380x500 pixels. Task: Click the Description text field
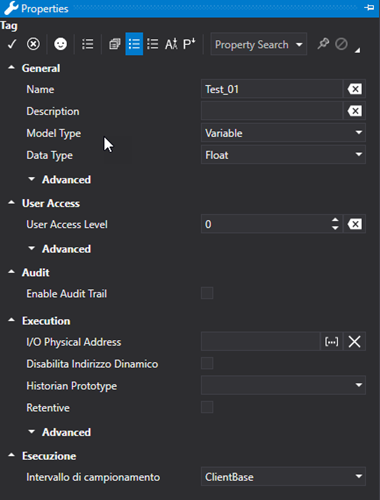click(x=272, y=111)
